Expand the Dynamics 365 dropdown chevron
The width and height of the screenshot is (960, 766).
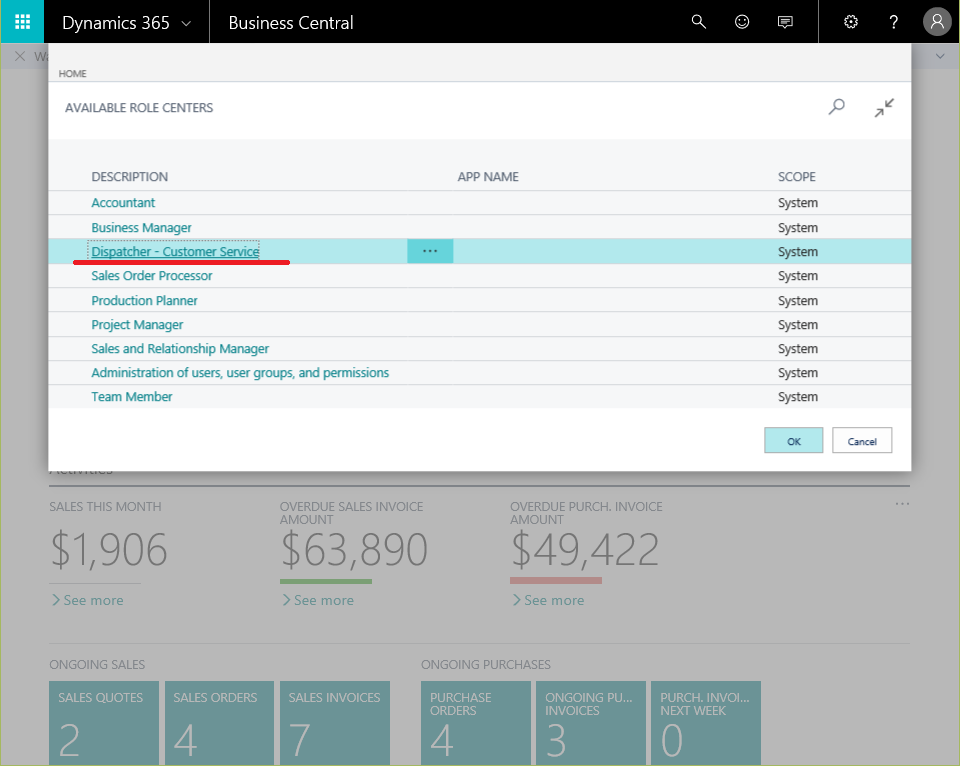tap(186, 23)
